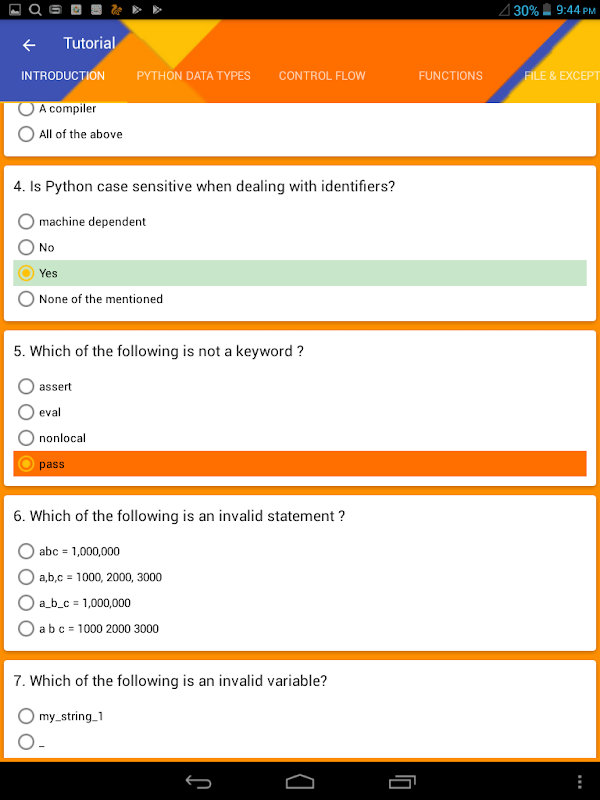Open the three-dot overflow menu at bottom

pos(580,781)
